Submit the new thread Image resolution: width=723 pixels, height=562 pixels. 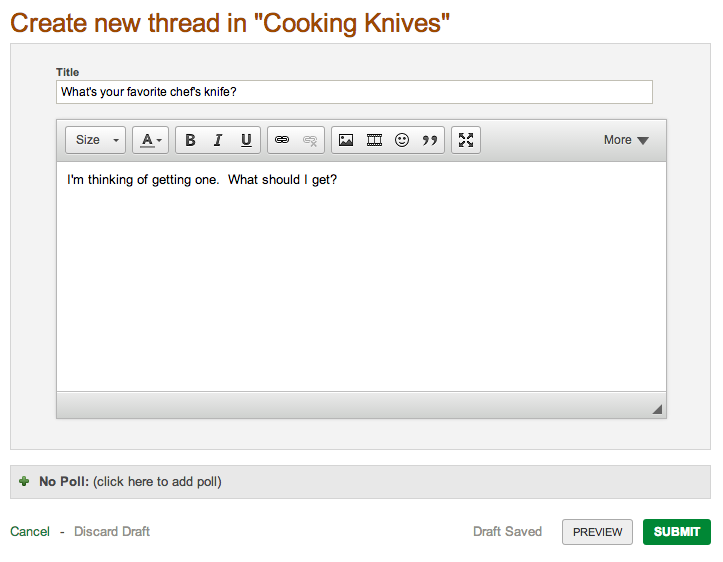pos(677,532)
